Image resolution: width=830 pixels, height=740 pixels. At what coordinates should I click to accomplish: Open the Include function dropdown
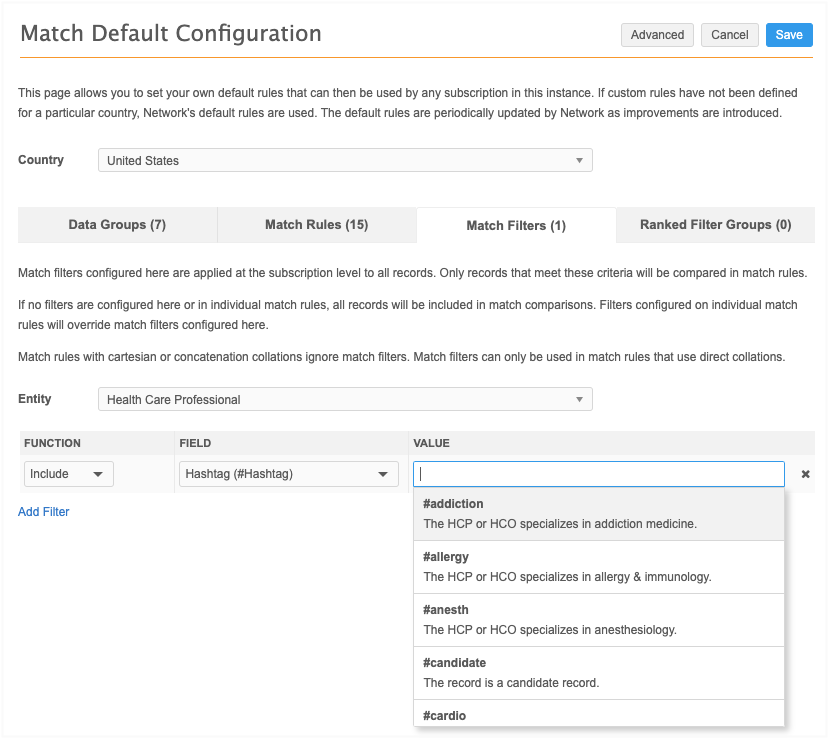68,474
